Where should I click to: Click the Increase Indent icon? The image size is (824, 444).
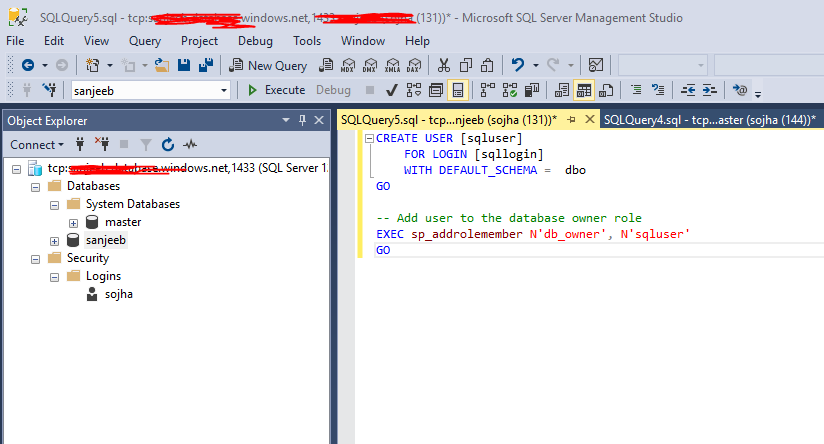click(x=709, y=90)
